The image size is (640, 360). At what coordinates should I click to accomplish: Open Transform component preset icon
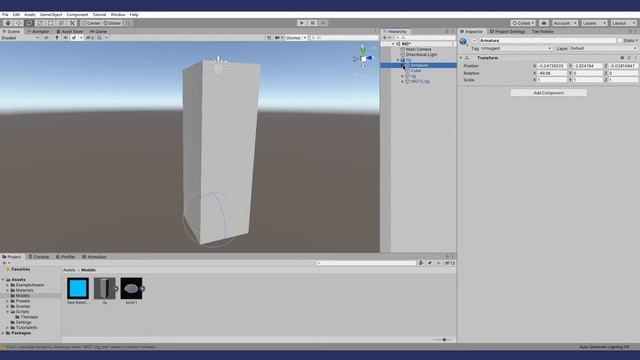629,58
